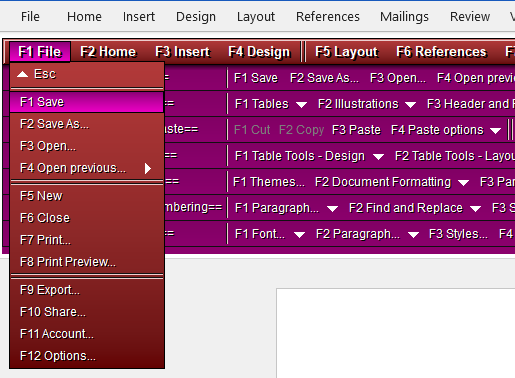Expand the F1 Tables dropdown arrow

(301, 105)
